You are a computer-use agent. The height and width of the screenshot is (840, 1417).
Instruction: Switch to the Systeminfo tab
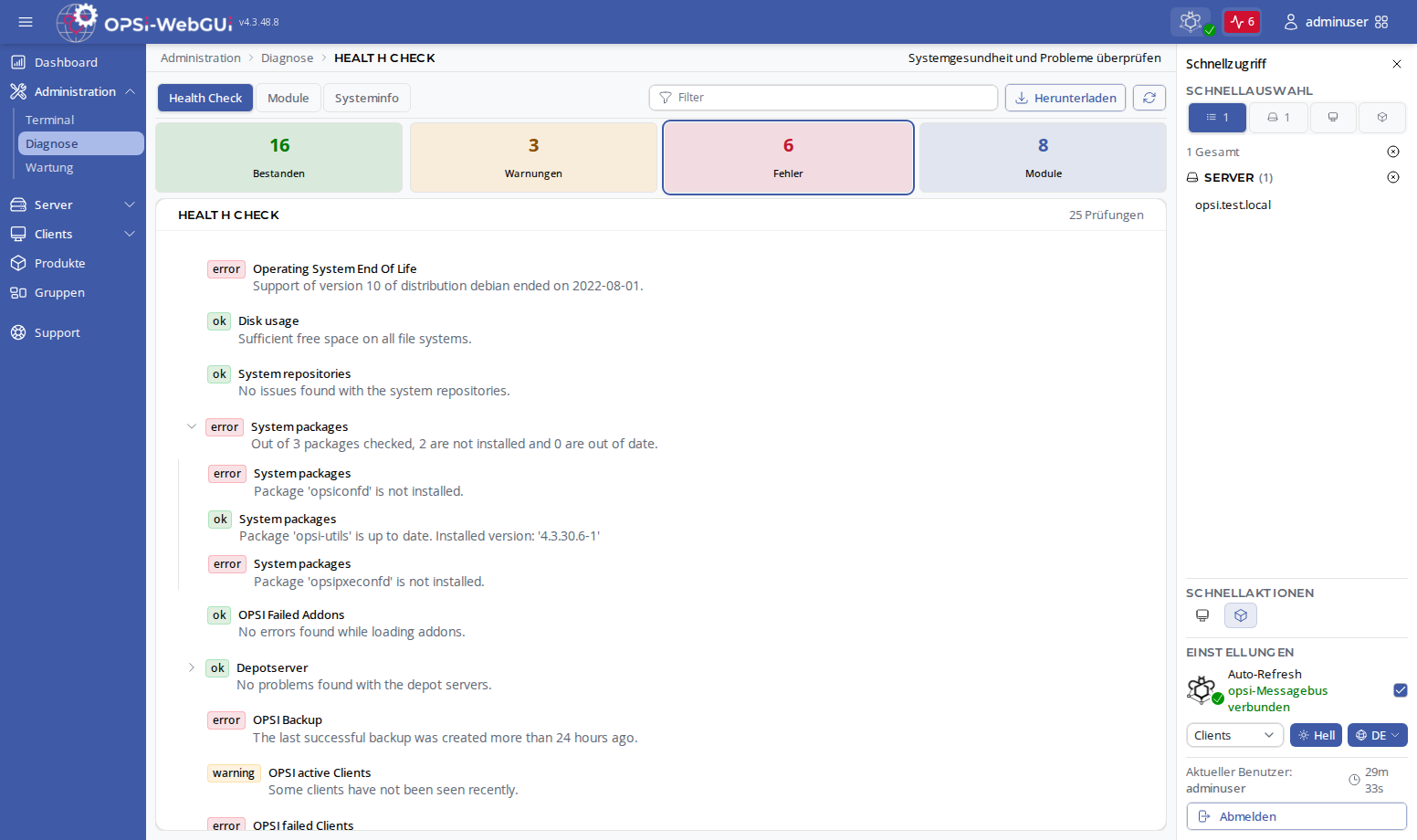coord(366,98)
